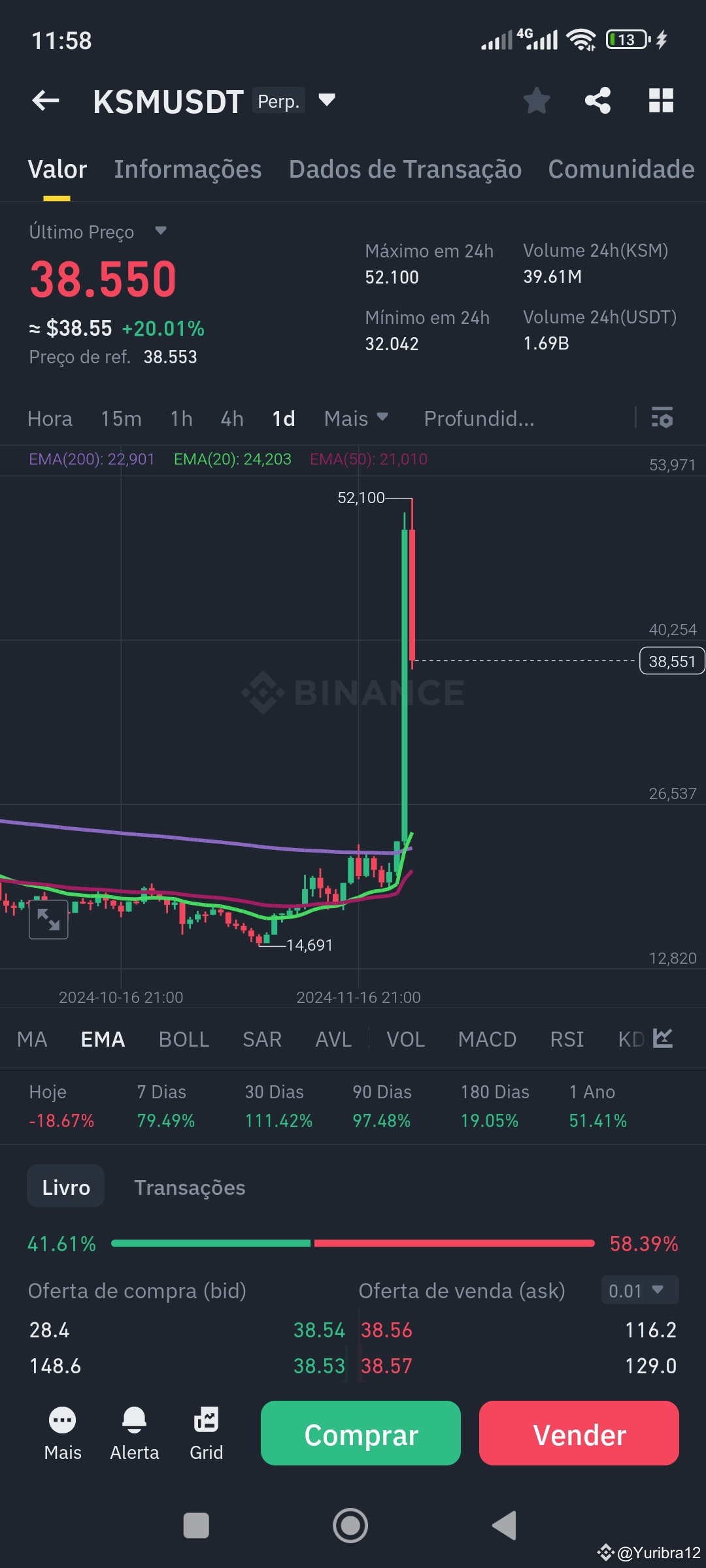Screen dimensions: 706x1568
Task: Tap the 52,100 high label on chart
Action: 361,497
